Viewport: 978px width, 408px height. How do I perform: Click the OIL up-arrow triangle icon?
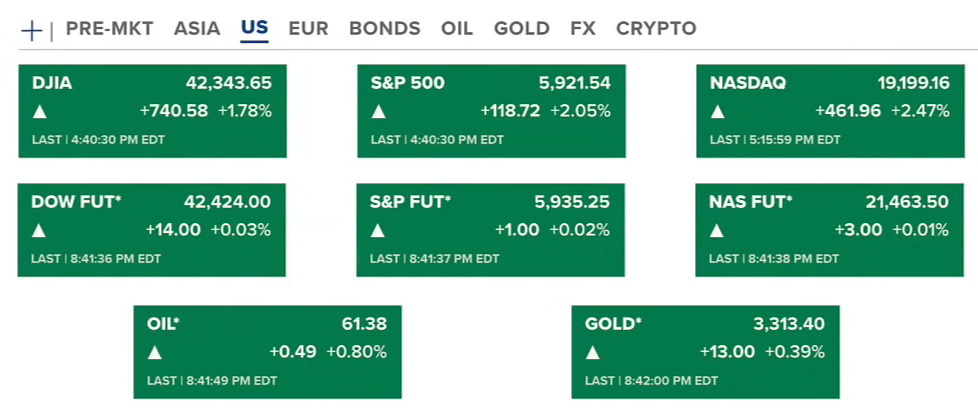154,352
